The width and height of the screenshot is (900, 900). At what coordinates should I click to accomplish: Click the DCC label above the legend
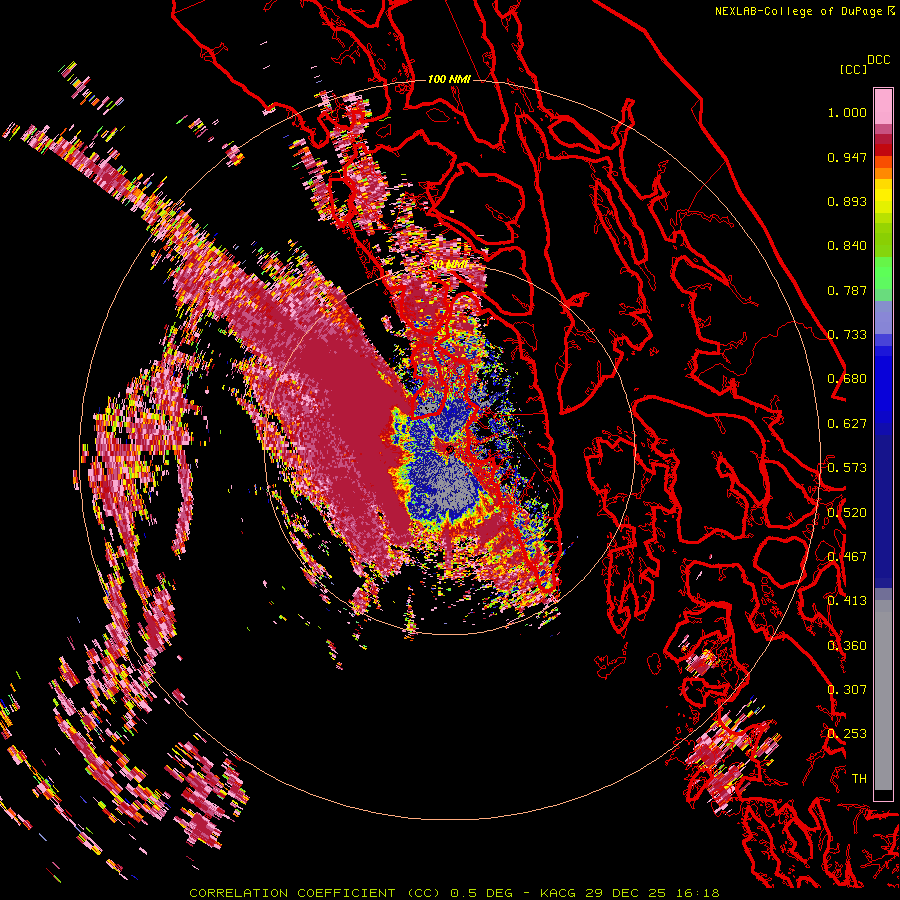(878, 60)
